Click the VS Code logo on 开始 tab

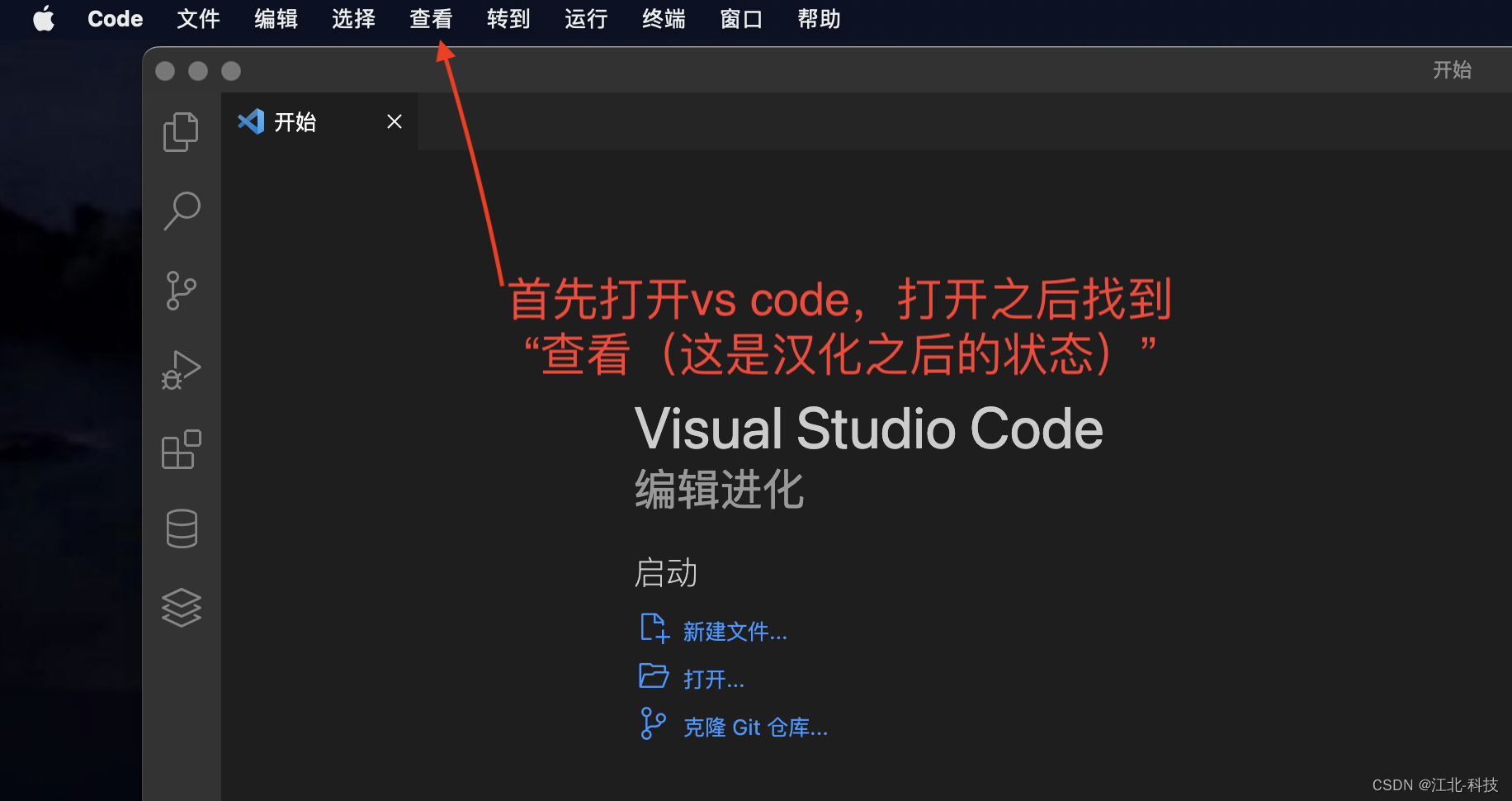251,121
